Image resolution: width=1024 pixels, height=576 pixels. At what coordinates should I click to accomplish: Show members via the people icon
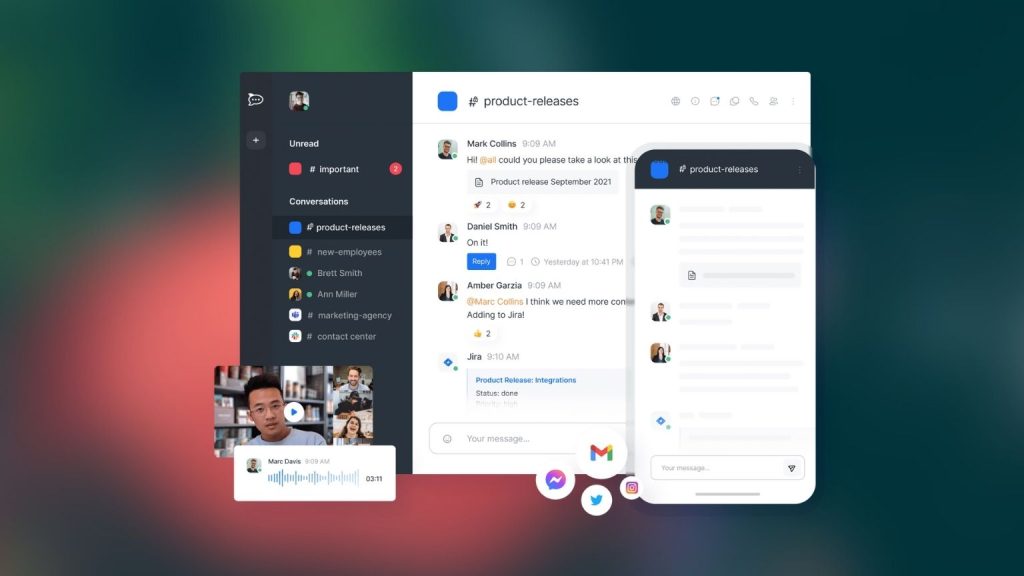(x=773, y=101)
